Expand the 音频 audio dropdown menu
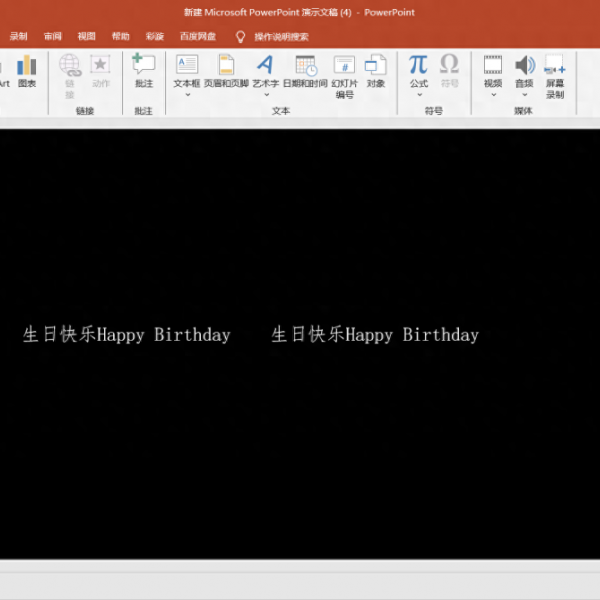 pyautogui.click(x=524, y=95)
